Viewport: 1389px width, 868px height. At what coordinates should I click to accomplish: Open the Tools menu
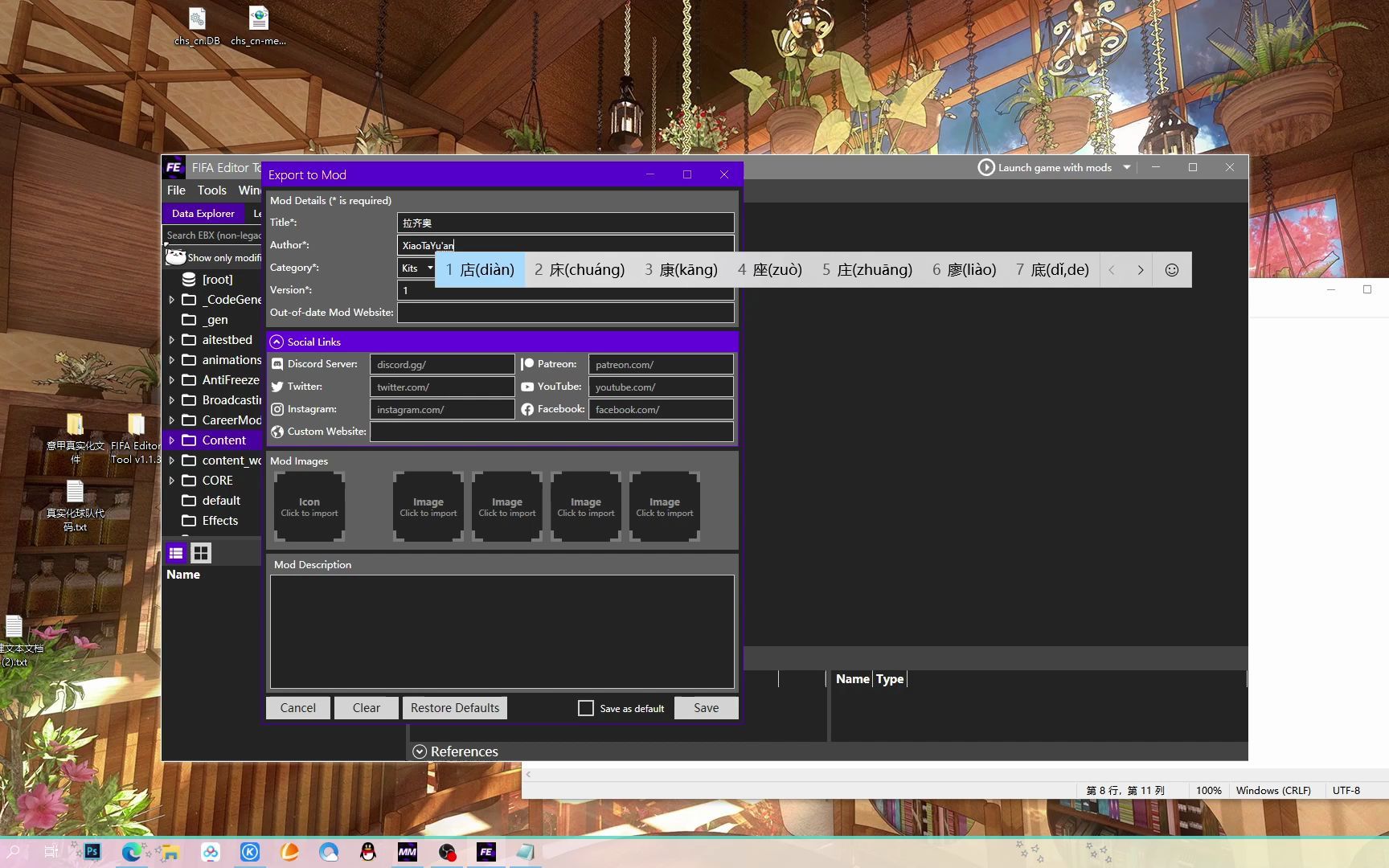point(212,190)
